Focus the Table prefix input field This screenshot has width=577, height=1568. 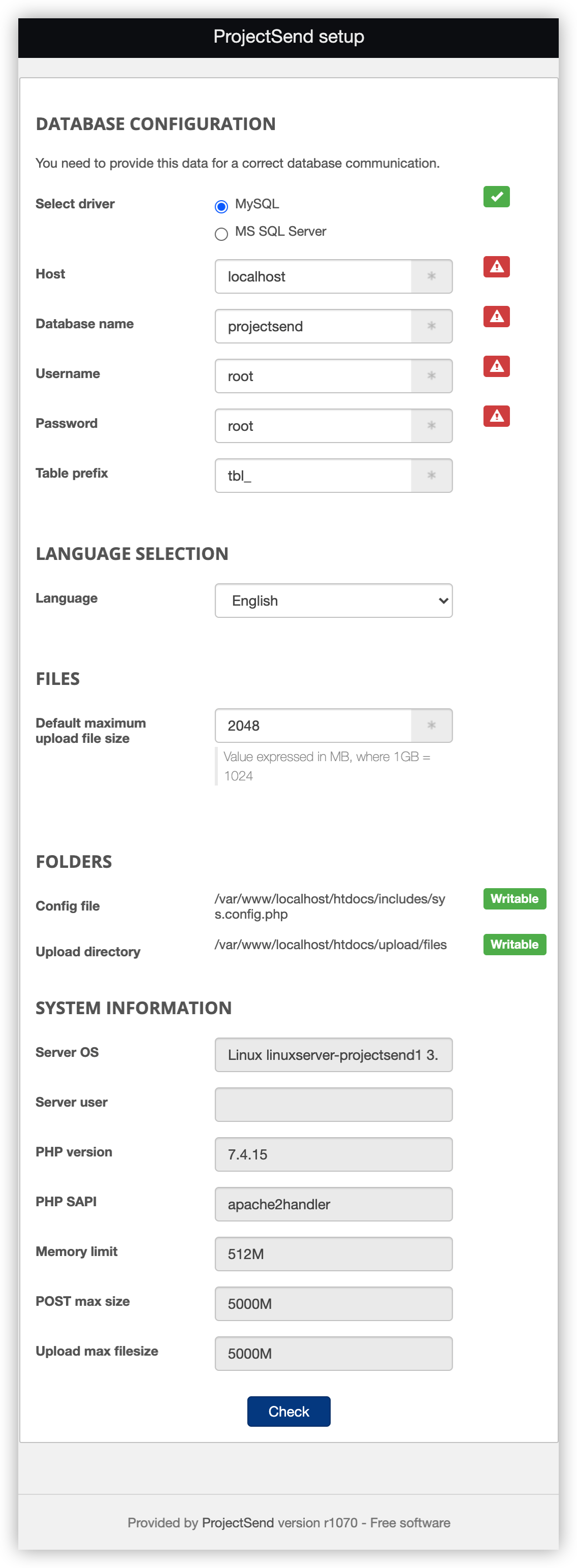pos(313,476)
